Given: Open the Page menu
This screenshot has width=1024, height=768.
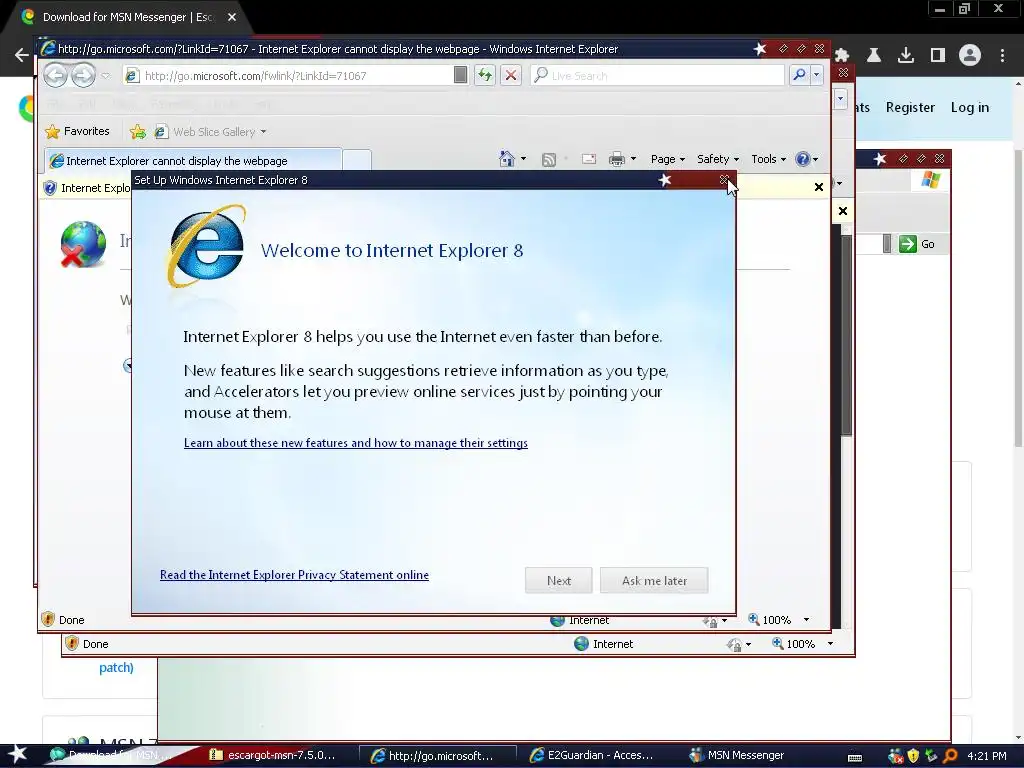Looking at the screenshot, I should tap(667, 159).
